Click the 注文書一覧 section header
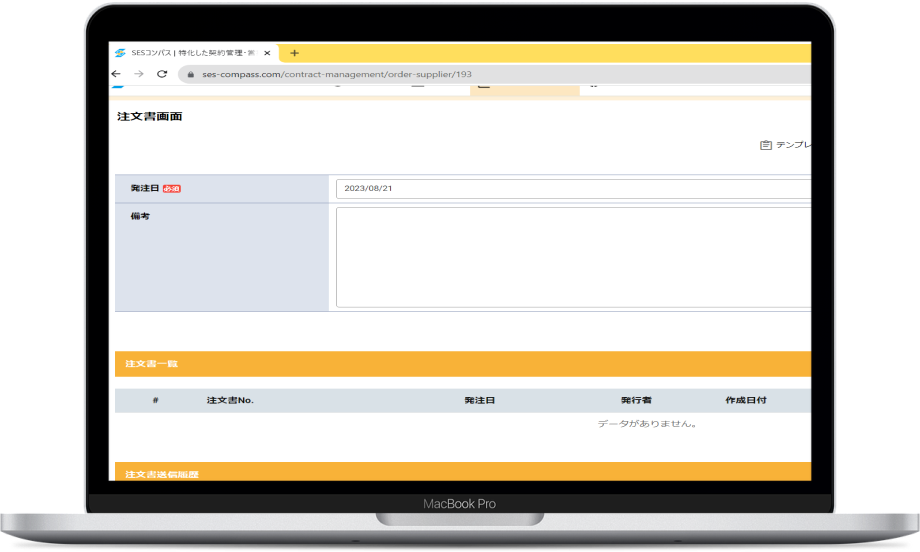 click(463, 364)
